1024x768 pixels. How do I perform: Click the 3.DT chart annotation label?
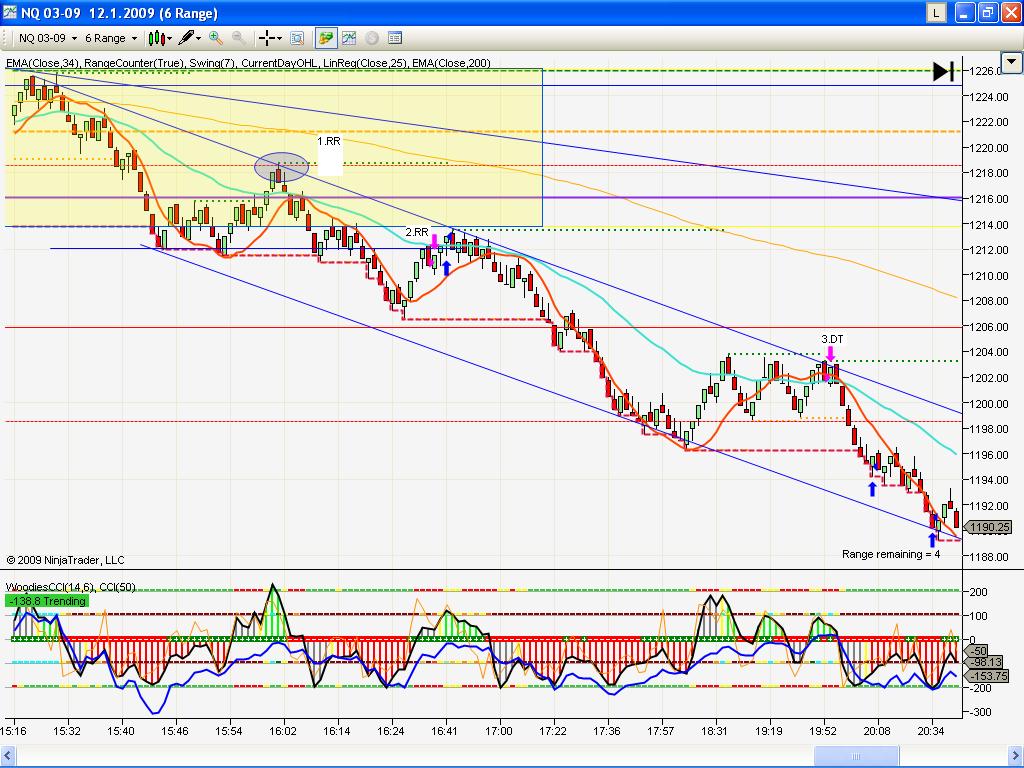832,339
